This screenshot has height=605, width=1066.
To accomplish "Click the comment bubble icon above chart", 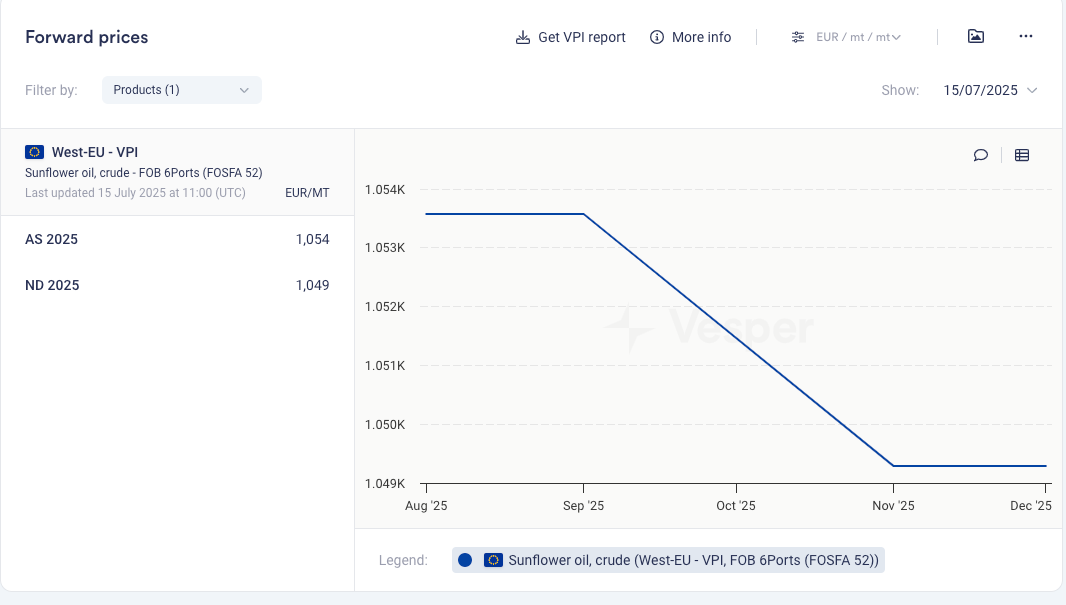I will (x=981, y=155).
